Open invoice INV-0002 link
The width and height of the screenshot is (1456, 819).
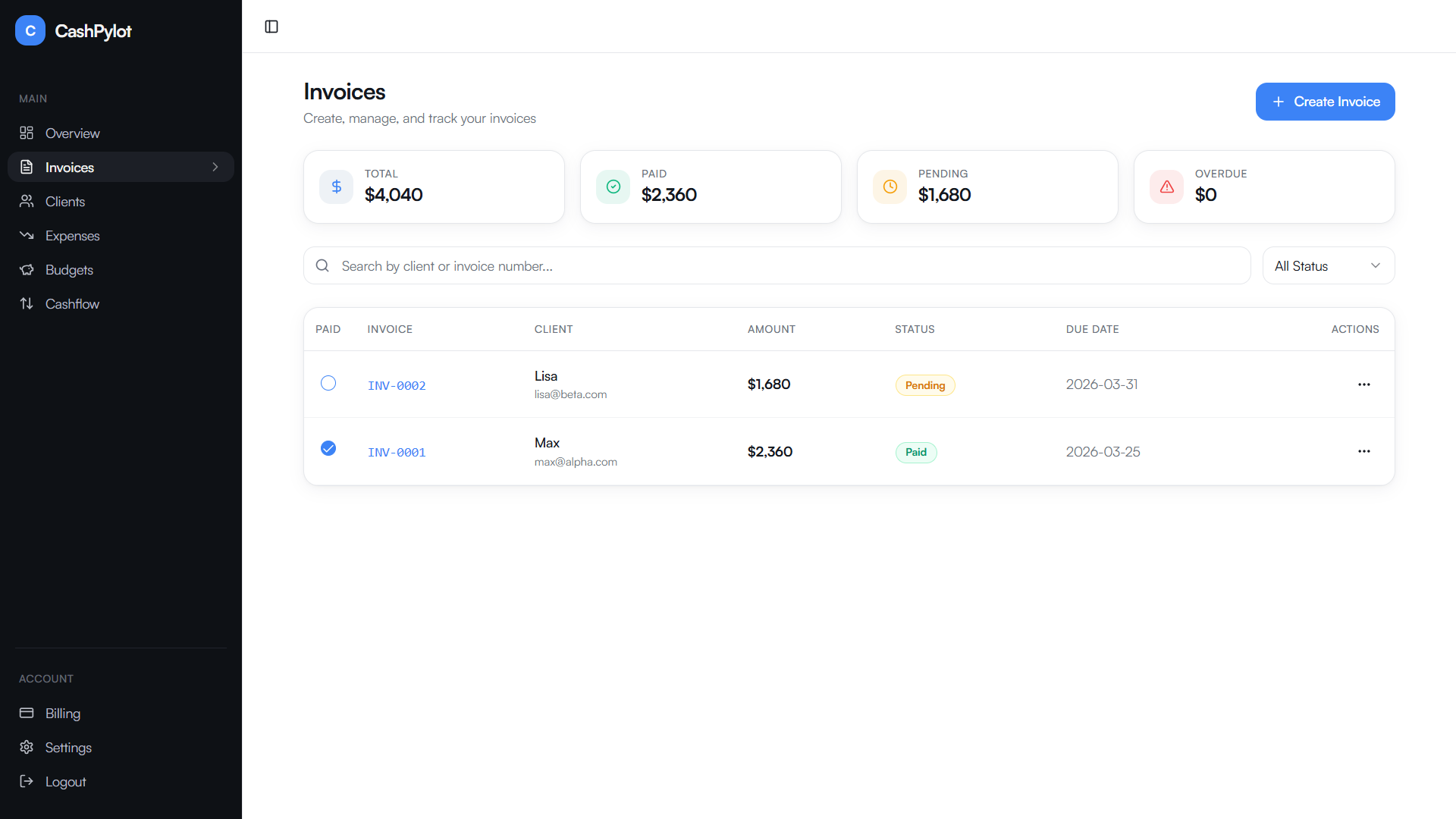click(x=396, y=385)
